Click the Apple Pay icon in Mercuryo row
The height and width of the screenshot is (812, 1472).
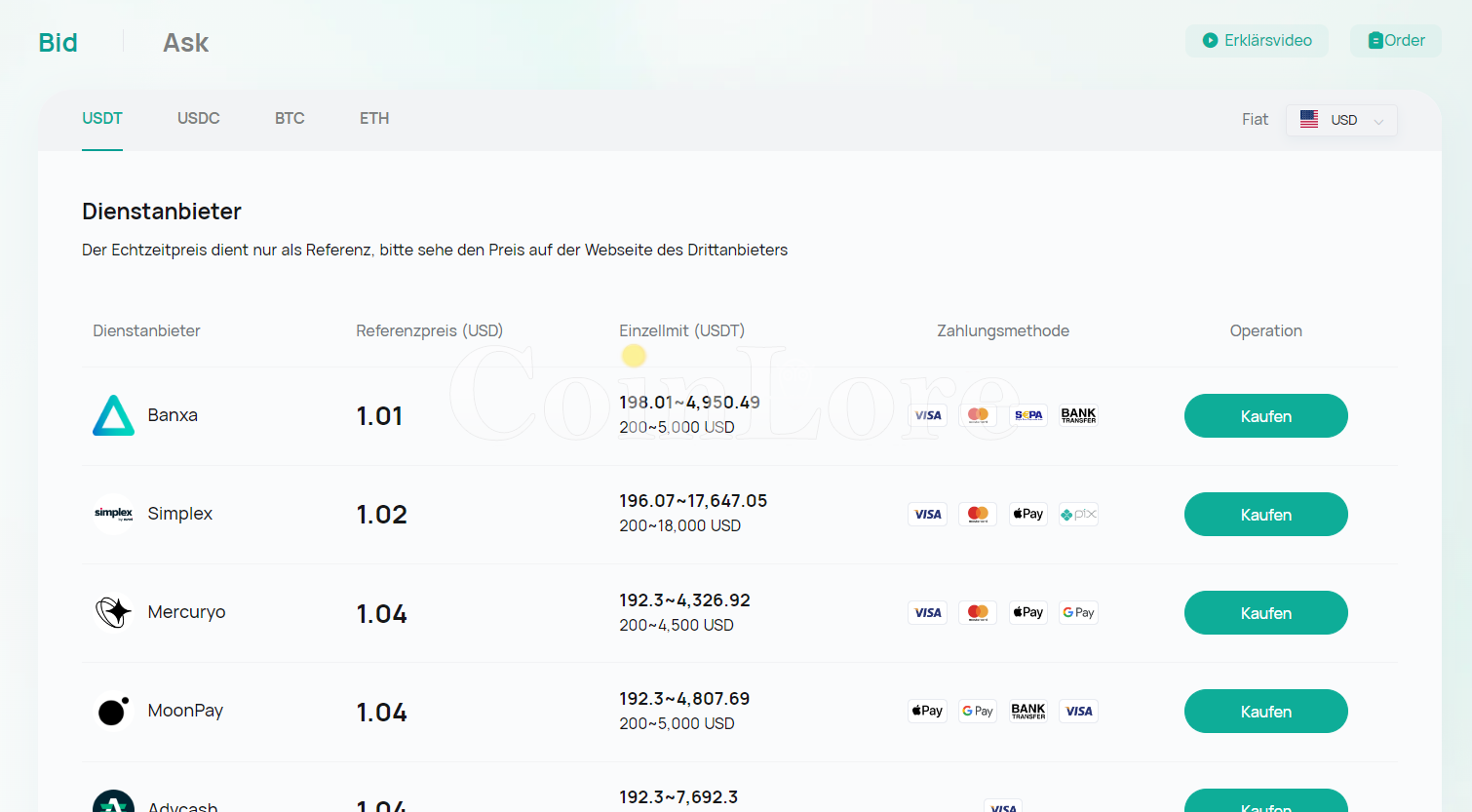[1028, 612]
